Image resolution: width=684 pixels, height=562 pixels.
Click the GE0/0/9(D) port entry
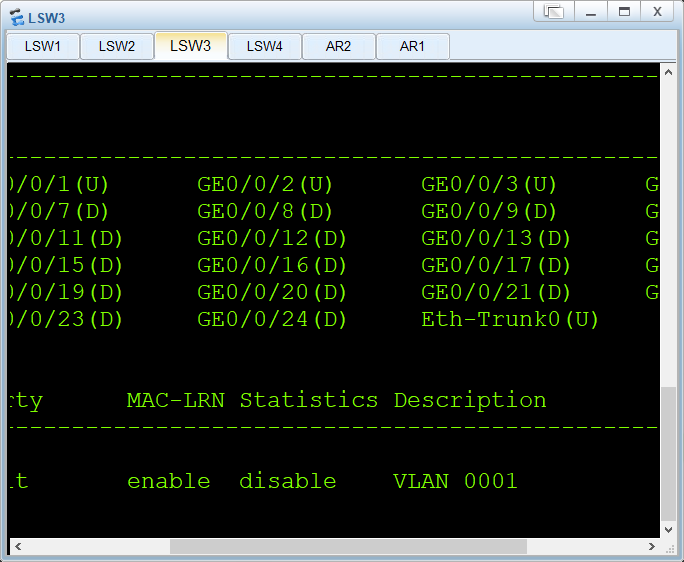click(x=489, y=212)
